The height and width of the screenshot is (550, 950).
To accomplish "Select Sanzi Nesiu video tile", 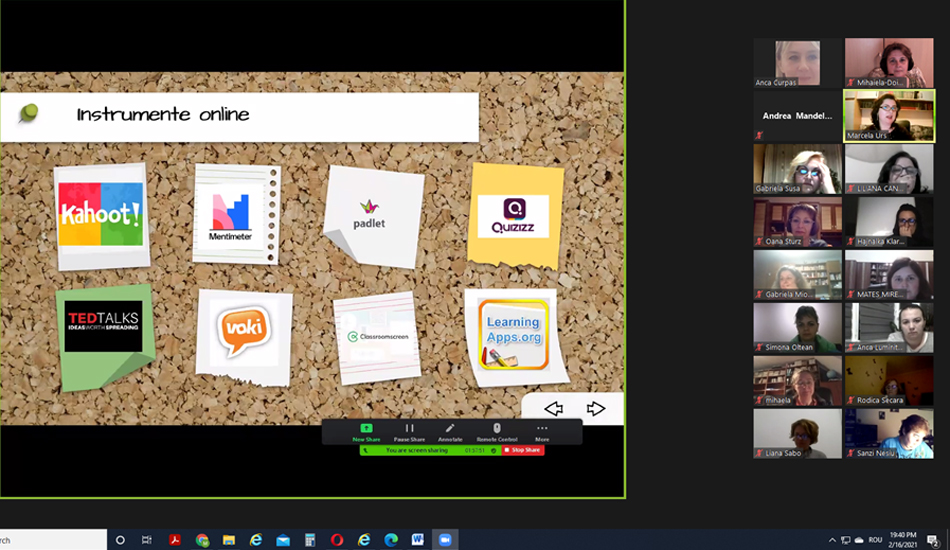I will 889,434.
